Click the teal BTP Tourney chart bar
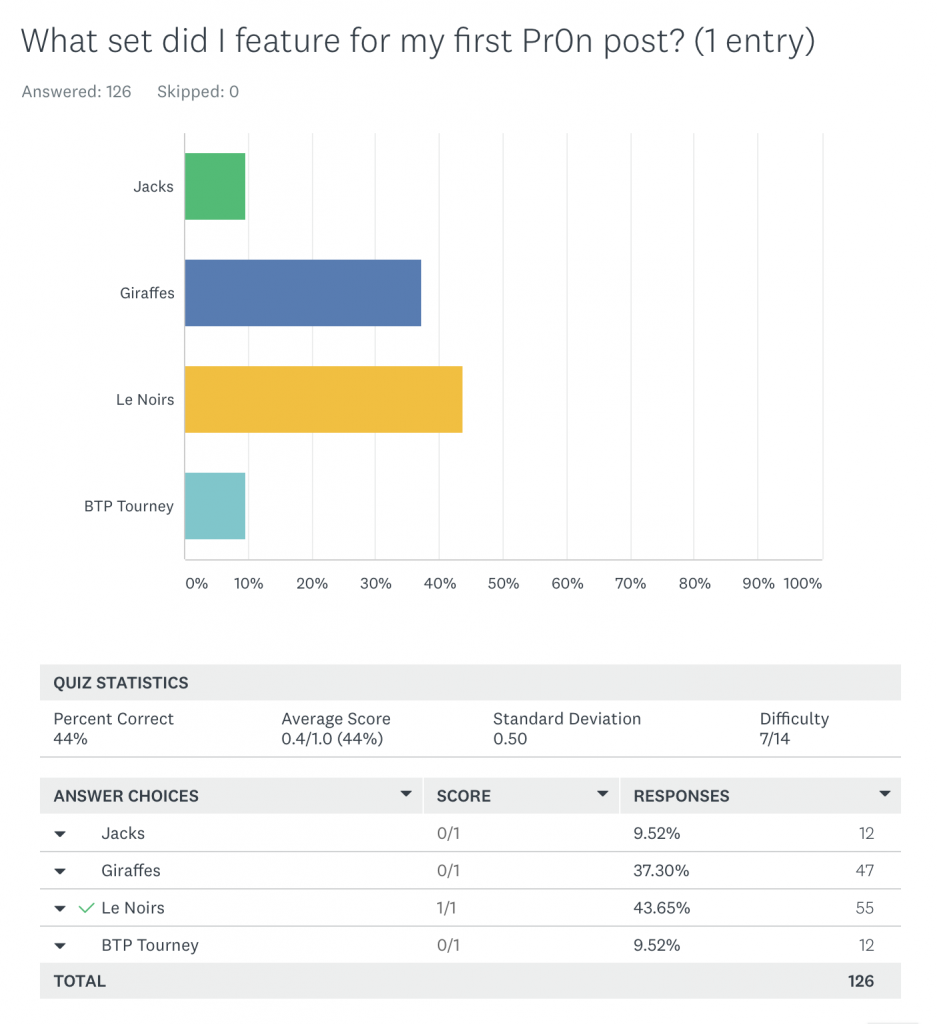937x1024 pixels. 215,506
